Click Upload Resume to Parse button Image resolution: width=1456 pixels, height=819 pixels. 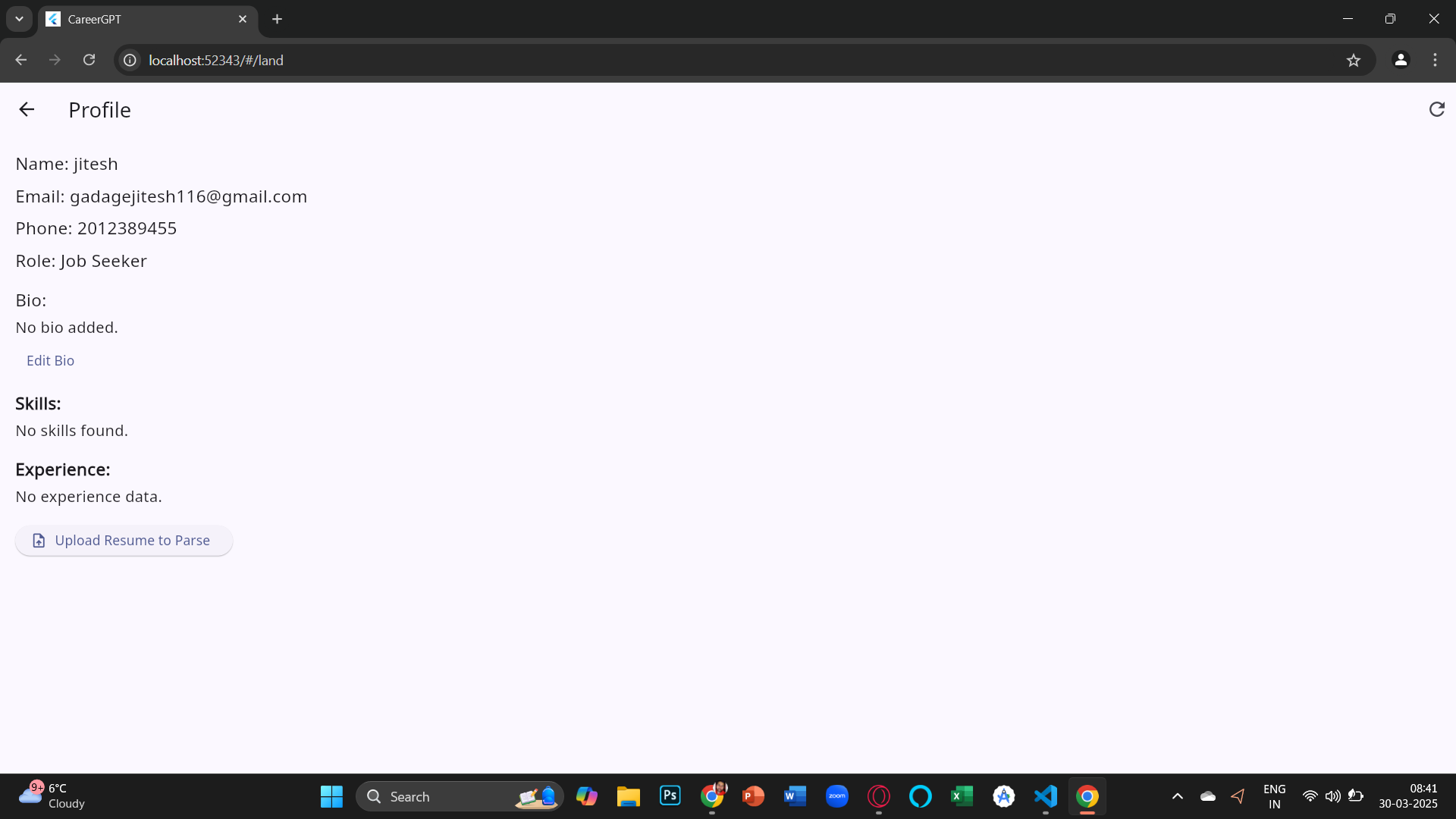pyautogui.click(x=124, y=541)
